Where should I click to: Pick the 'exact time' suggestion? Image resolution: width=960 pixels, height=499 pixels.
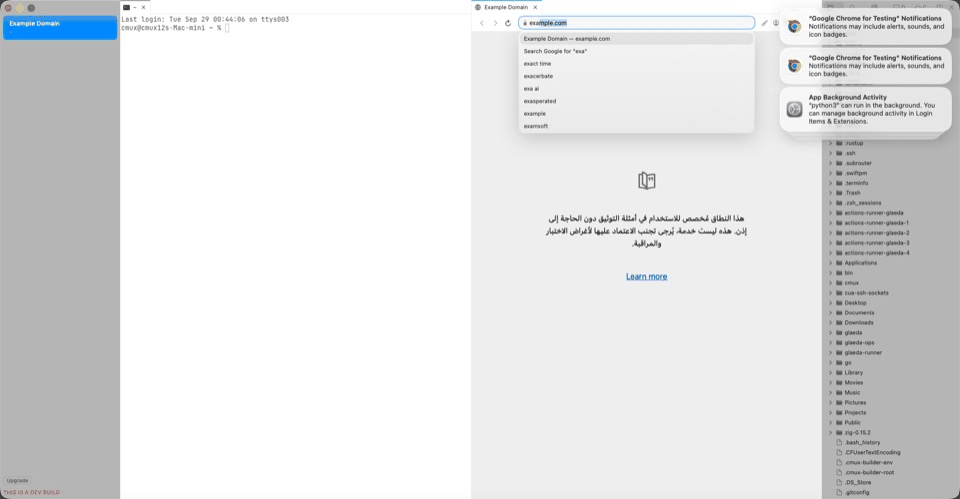pyautogui.click(x=636, y=64)
